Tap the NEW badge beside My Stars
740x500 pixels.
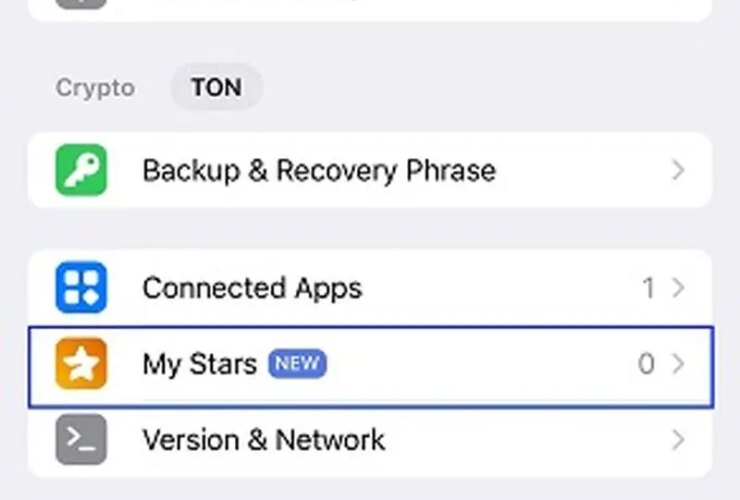(297, 364)
